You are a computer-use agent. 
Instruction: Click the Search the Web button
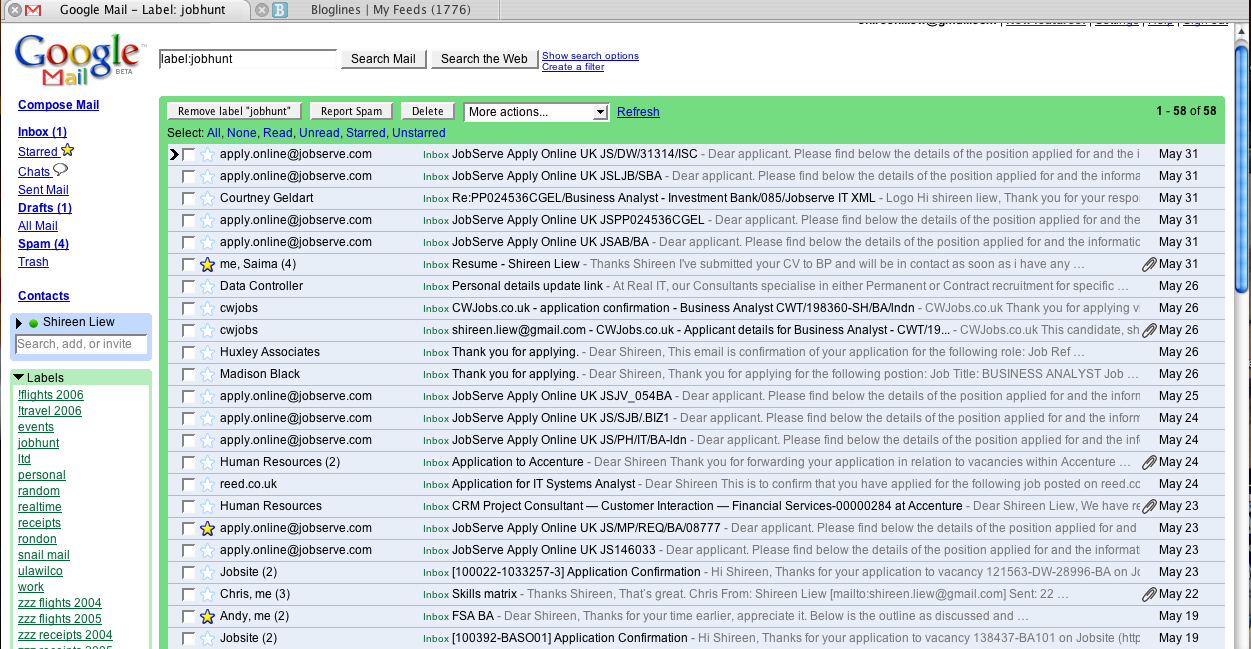tap(484, 59)
